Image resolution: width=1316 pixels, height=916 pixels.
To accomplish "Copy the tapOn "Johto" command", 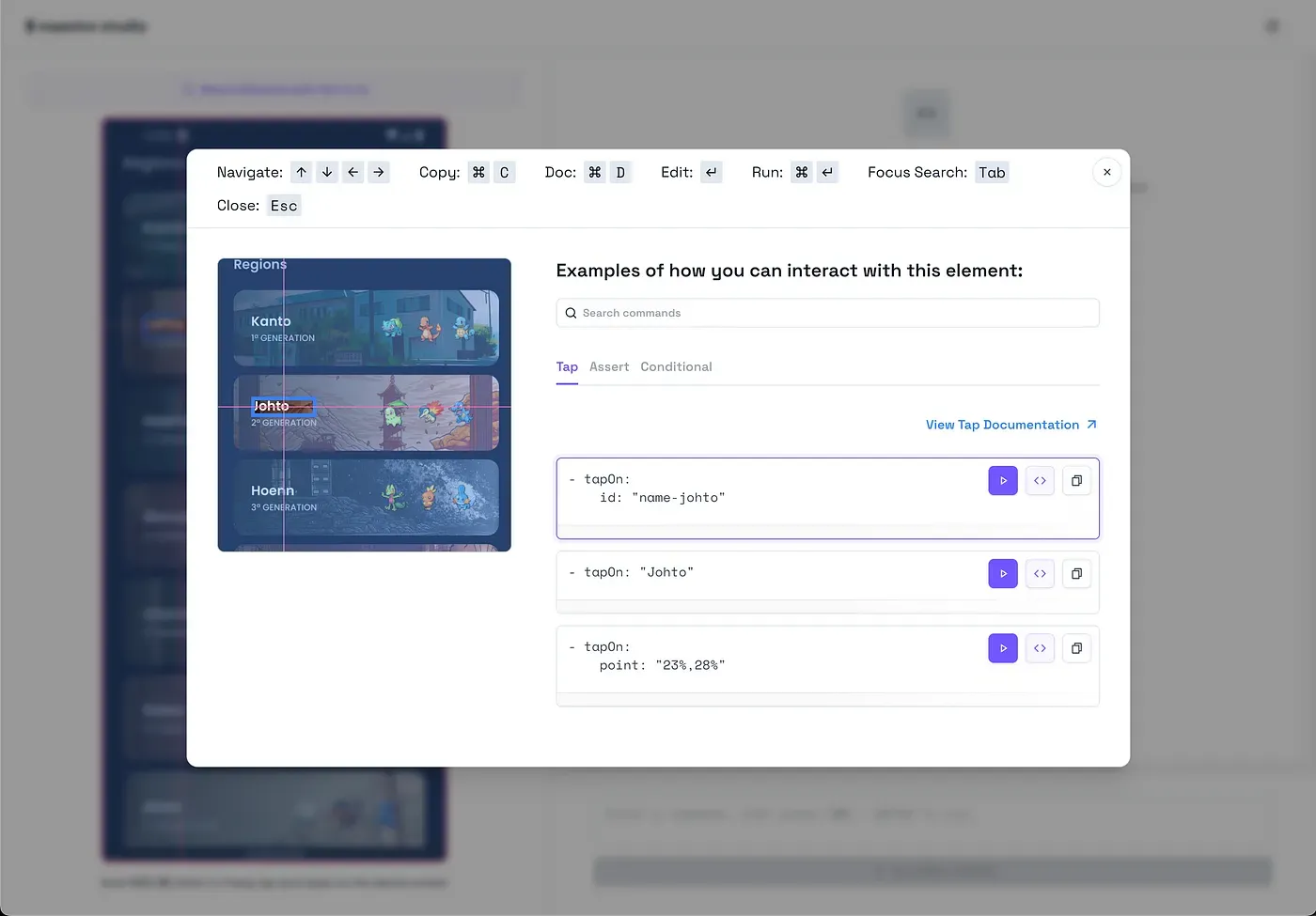I will click(1076, 573).
